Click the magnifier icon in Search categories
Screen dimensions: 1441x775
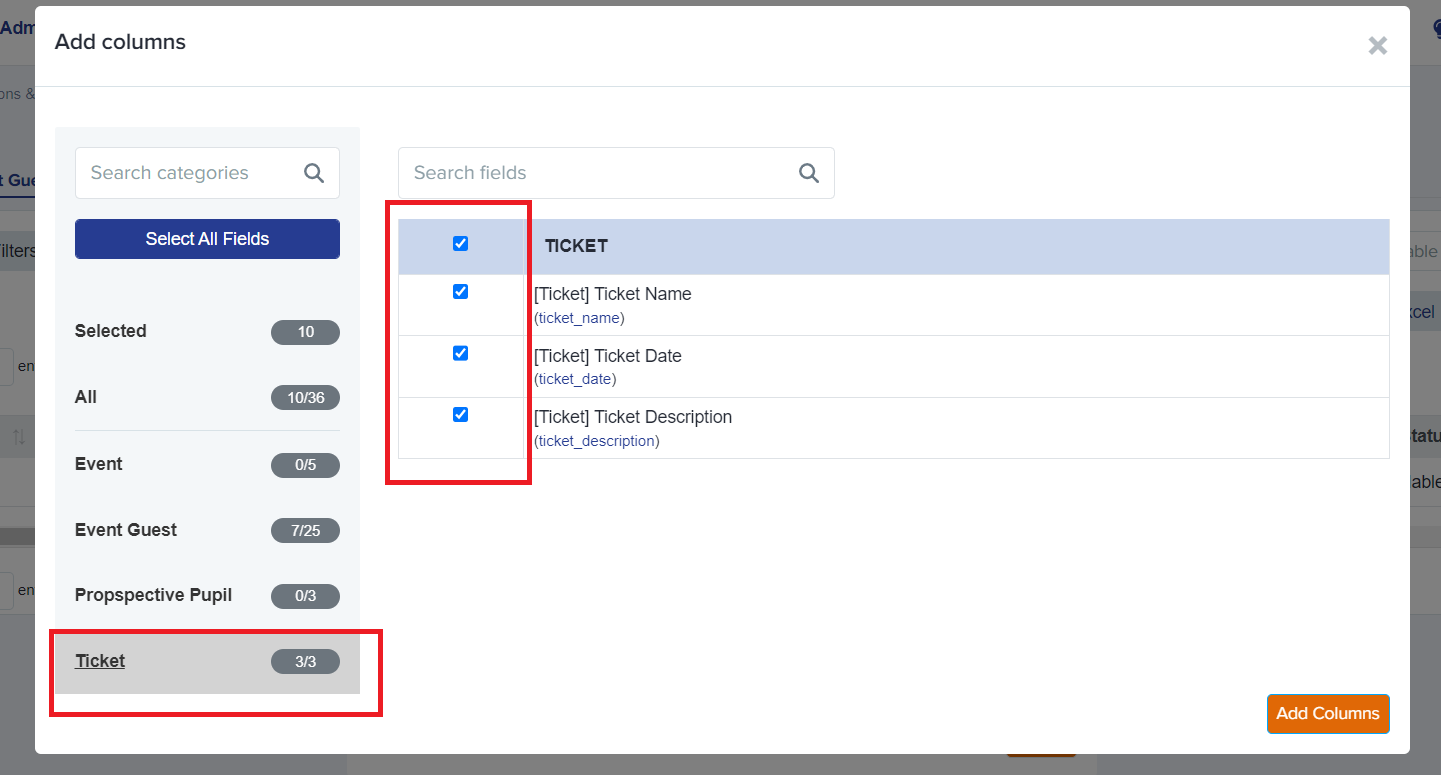pyautogui.click(x=314, y=172)
